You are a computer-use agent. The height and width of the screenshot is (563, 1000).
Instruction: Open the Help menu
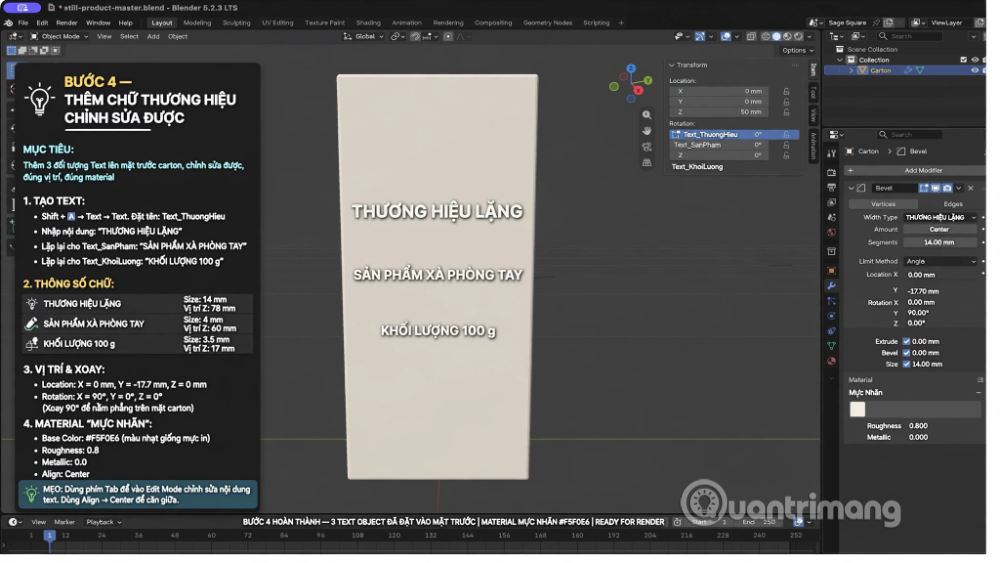125,23
